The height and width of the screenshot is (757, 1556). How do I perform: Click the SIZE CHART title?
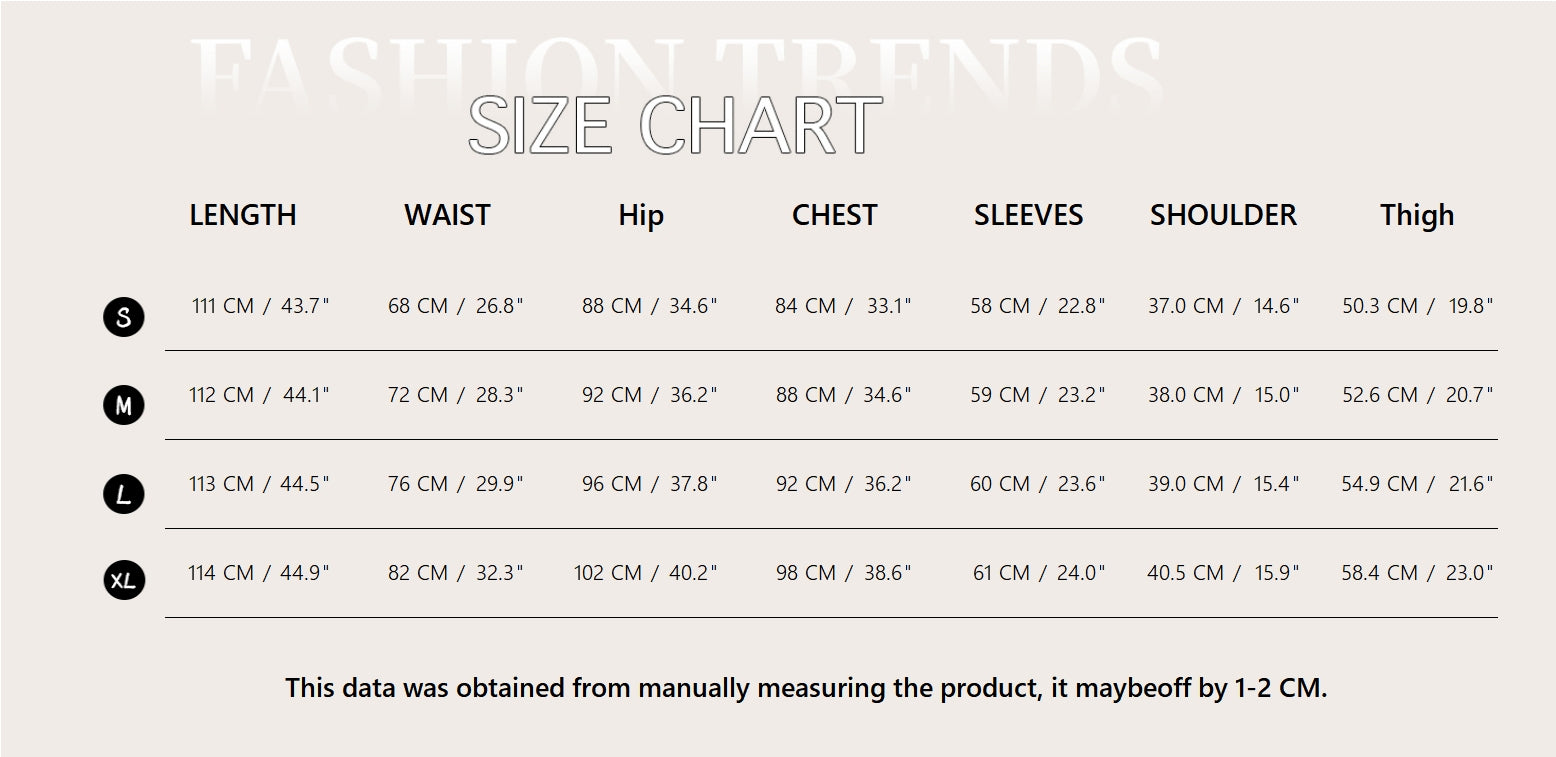(x=675, y=126)
